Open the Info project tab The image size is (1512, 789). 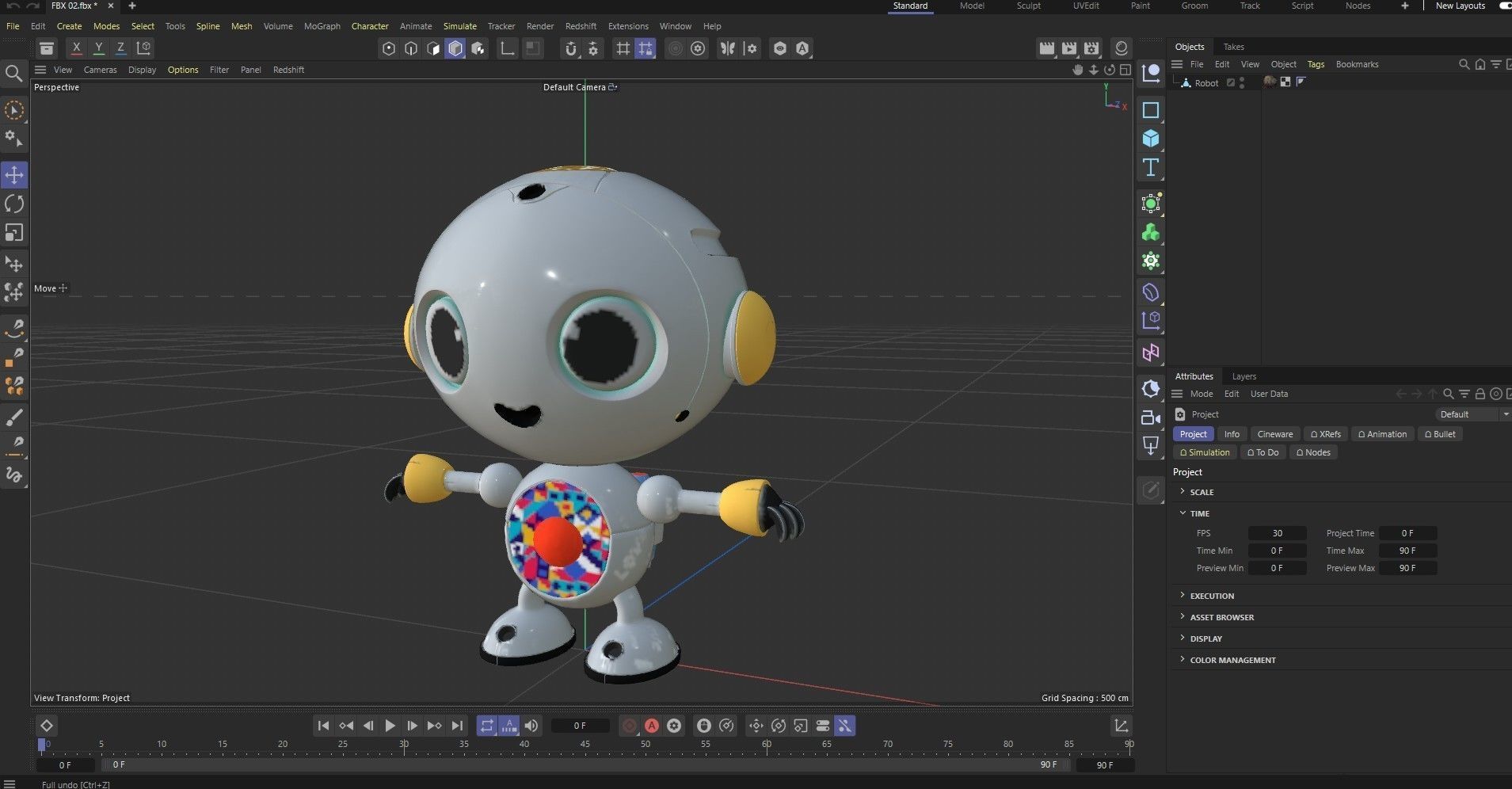point(1232,434)
